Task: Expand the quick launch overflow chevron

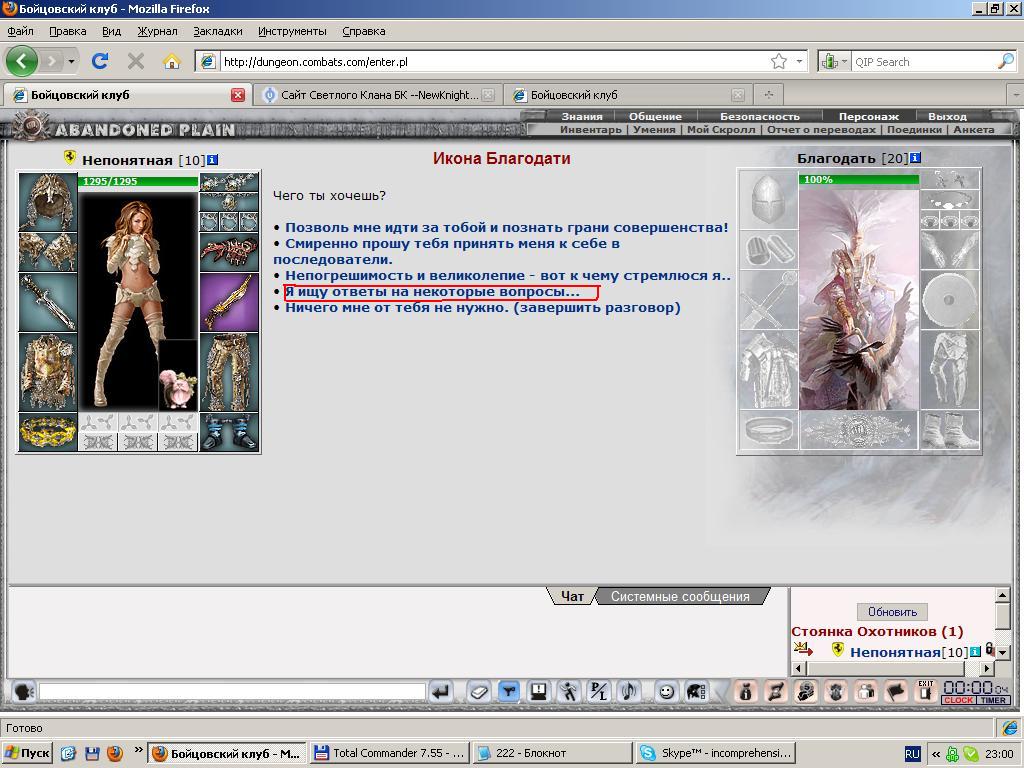Action: click(138, 749)
